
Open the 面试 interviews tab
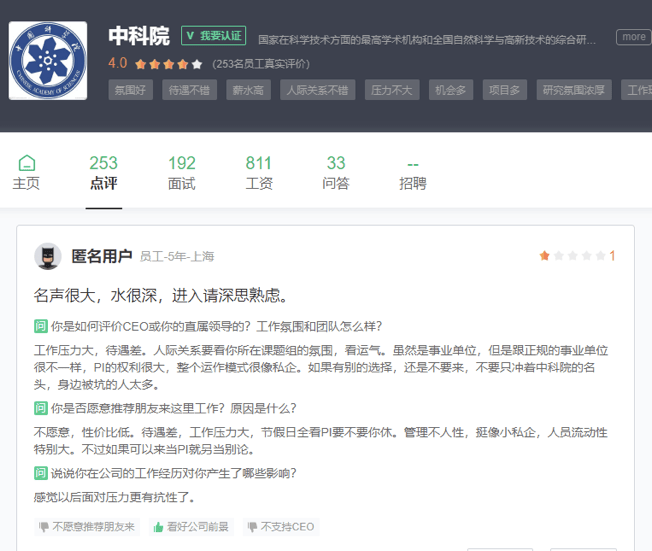pos(181,173)
